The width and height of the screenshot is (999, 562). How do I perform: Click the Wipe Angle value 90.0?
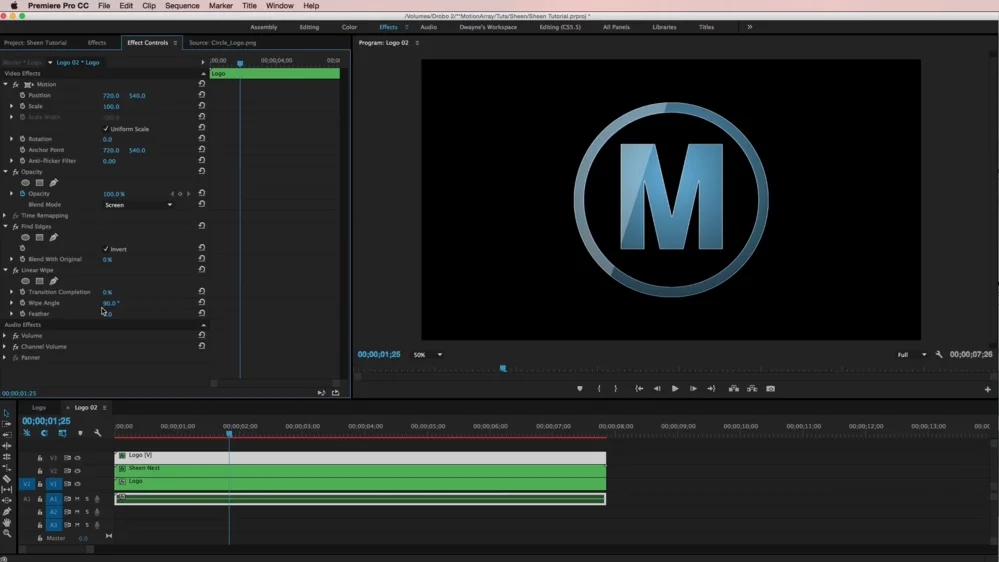(110, 303)
